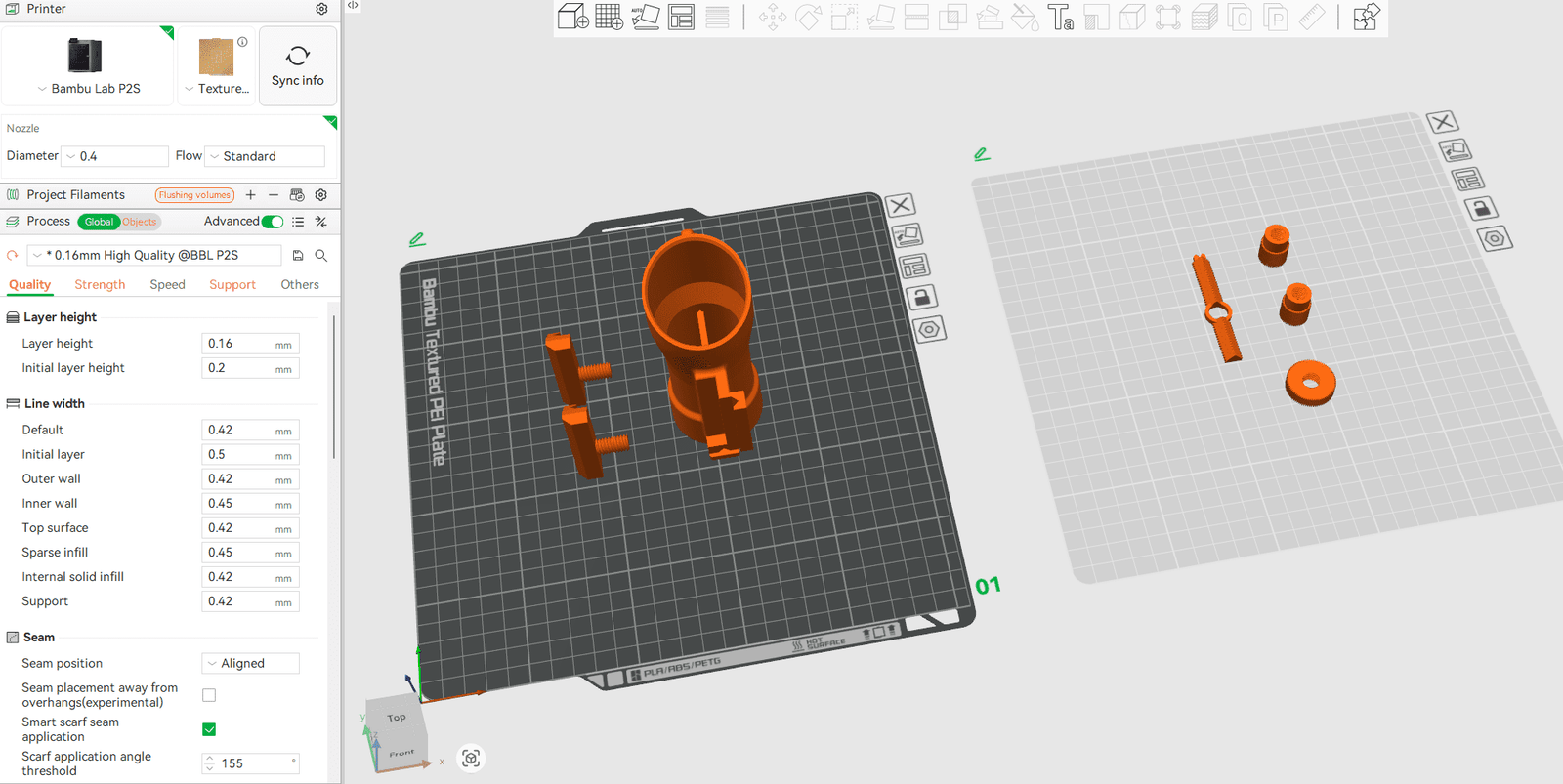Click the Add object cube icon
Image resolution: width=1563 pixels, height=784 pixels.
572,17
